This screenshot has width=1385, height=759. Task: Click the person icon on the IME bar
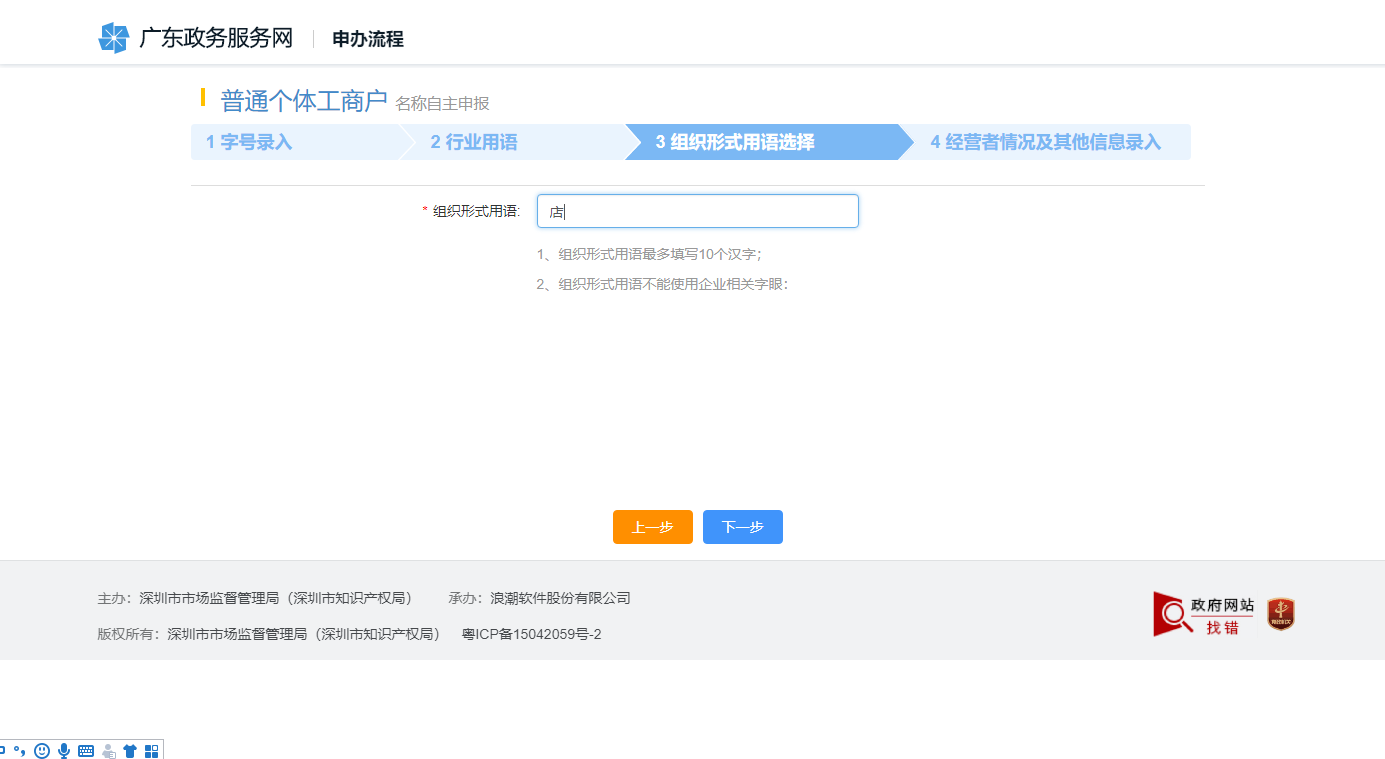coord(108,750)
